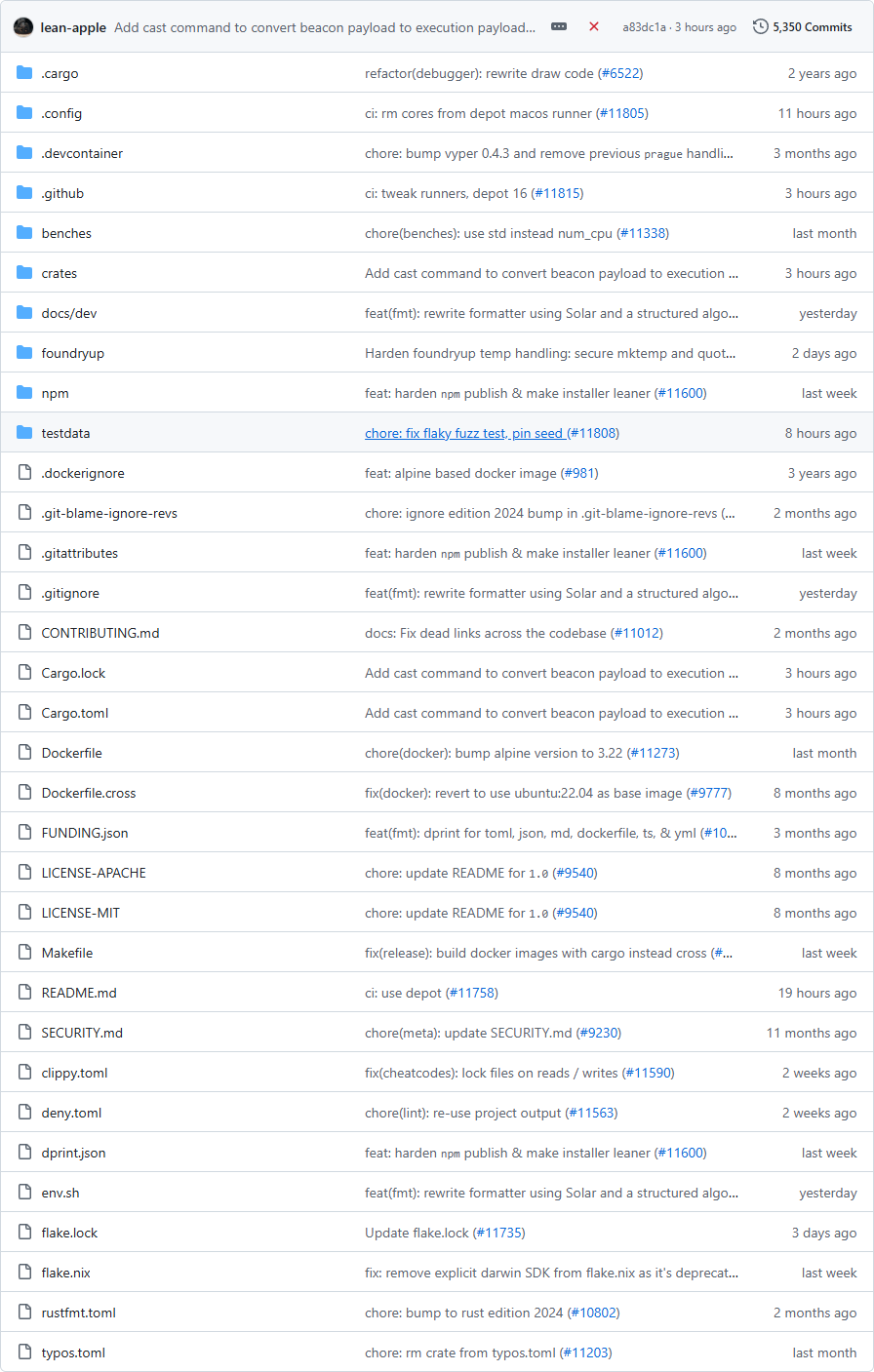
Task: Click the folder icon beside crates
Action: (24, 273)
